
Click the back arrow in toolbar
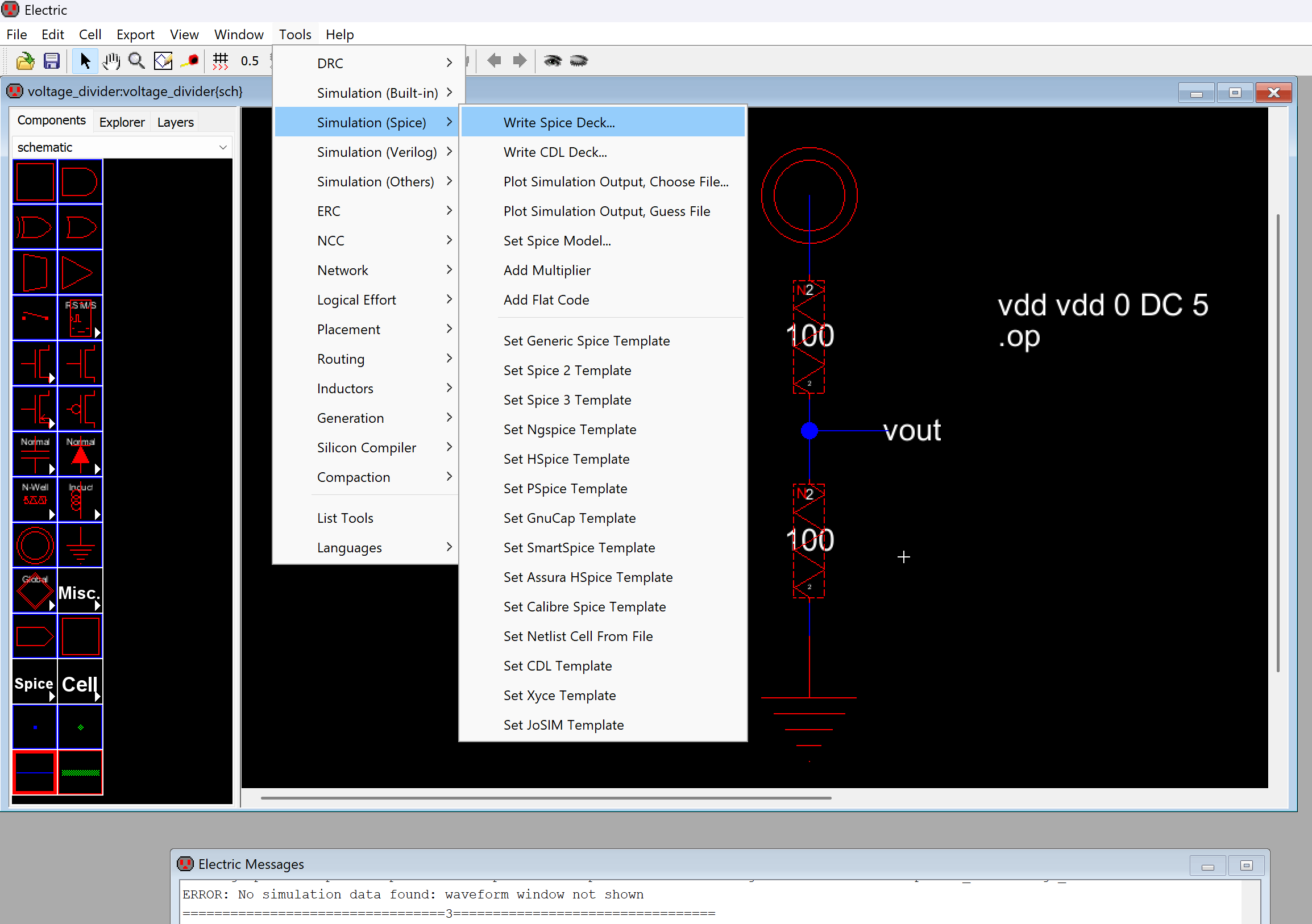tap(495, 61)
